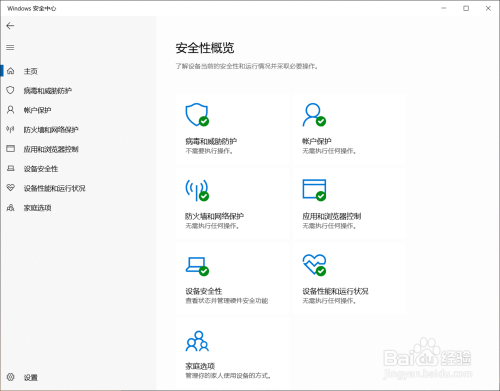Image resolution: width=500 pixels, height=391 pixels.
Task: Select 帐户保护 in the sidebar
Action: pos(37,110)
